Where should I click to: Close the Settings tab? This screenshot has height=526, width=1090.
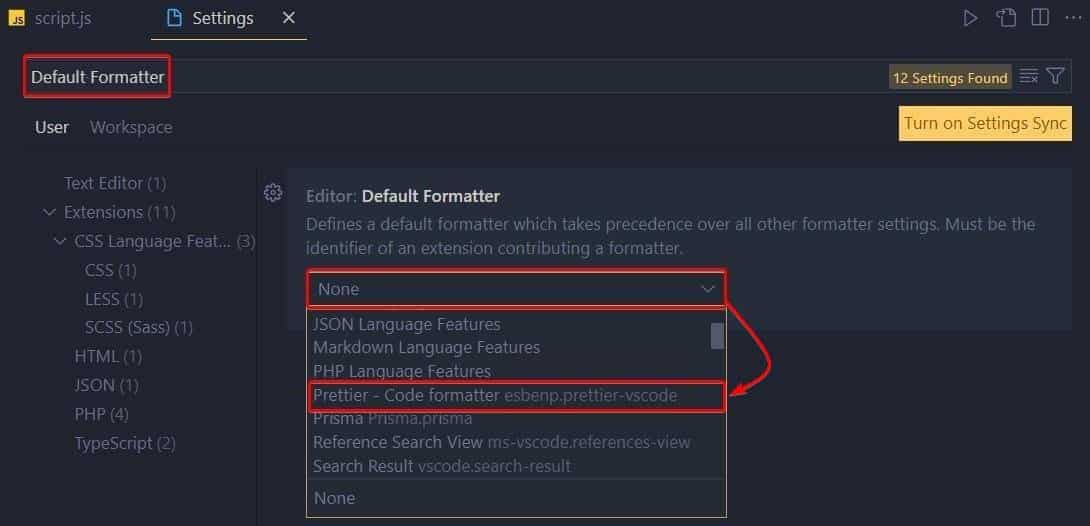(289, 18)
